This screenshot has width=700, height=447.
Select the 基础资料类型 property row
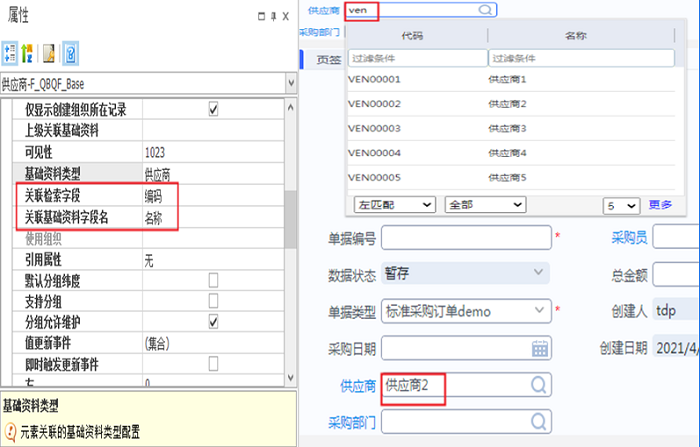(x=148, y=173)
